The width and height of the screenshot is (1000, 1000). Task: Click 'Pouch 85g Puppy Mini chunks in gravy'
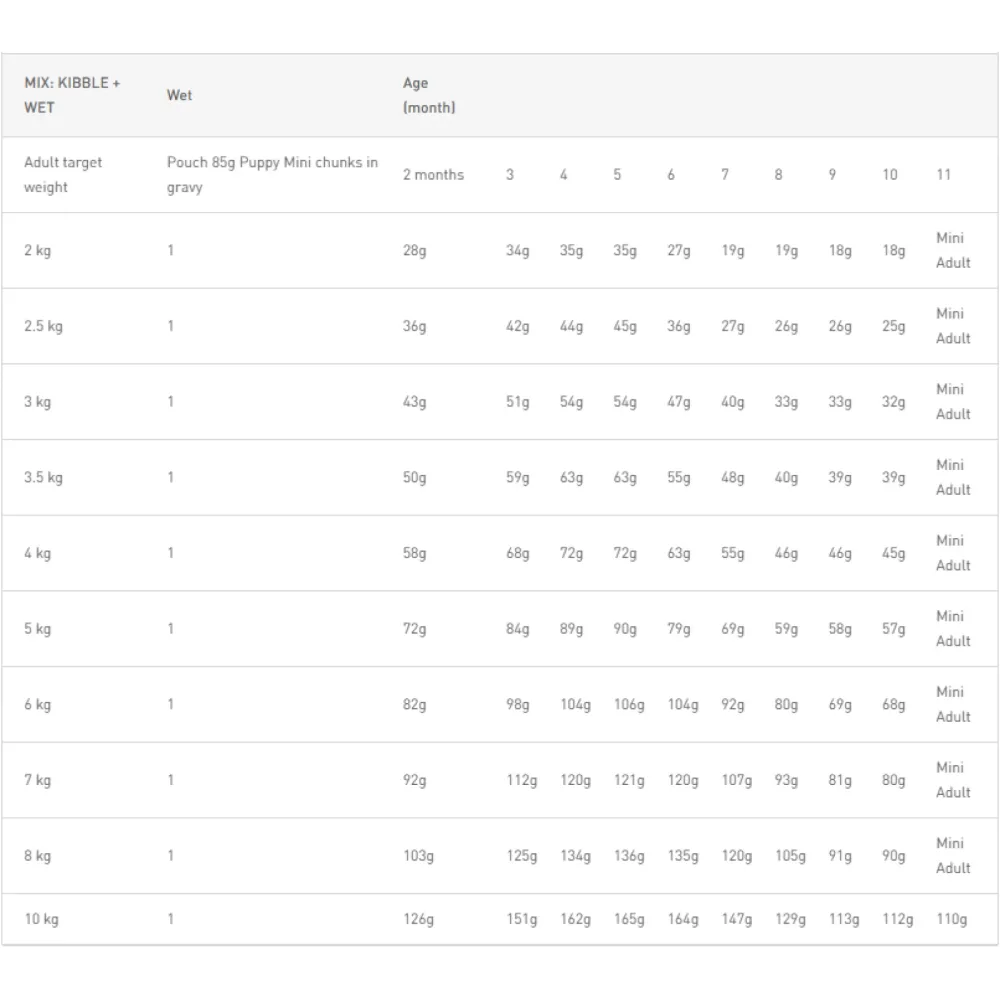click(273, 174)
